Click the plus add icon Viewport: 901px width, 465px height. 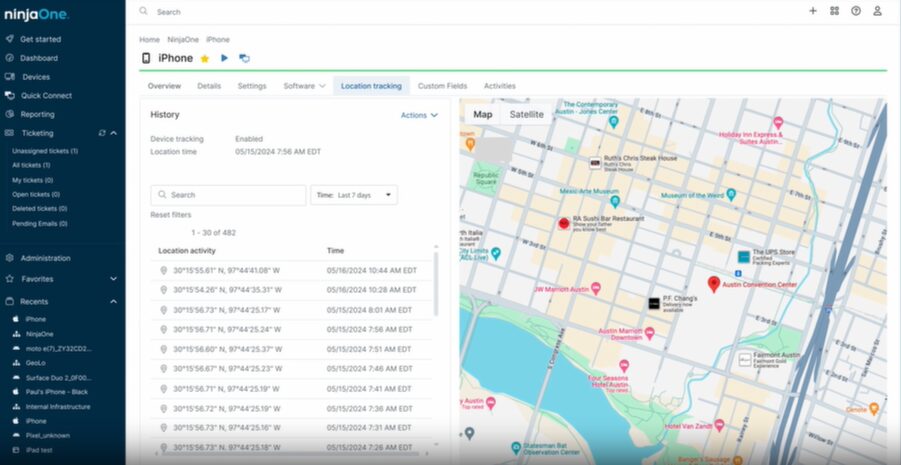point(813,11)
